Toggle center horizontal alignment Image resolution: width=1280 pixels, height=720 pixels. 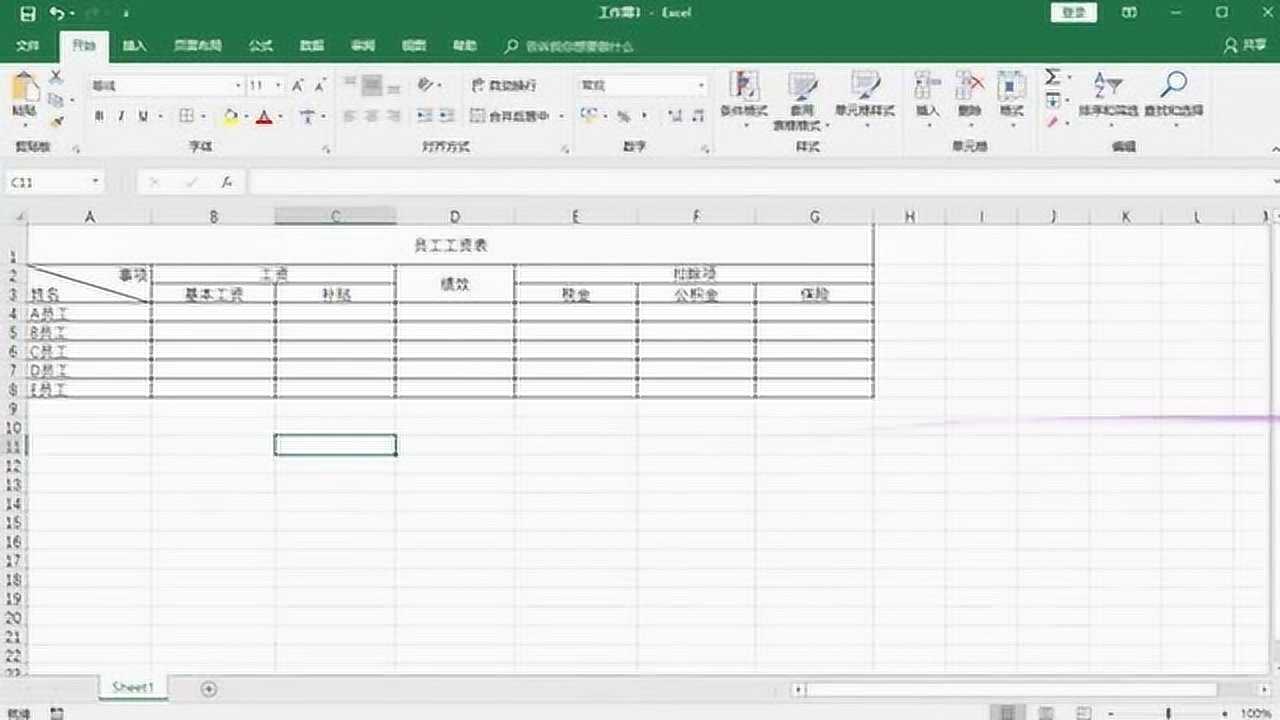coord(372,117)
